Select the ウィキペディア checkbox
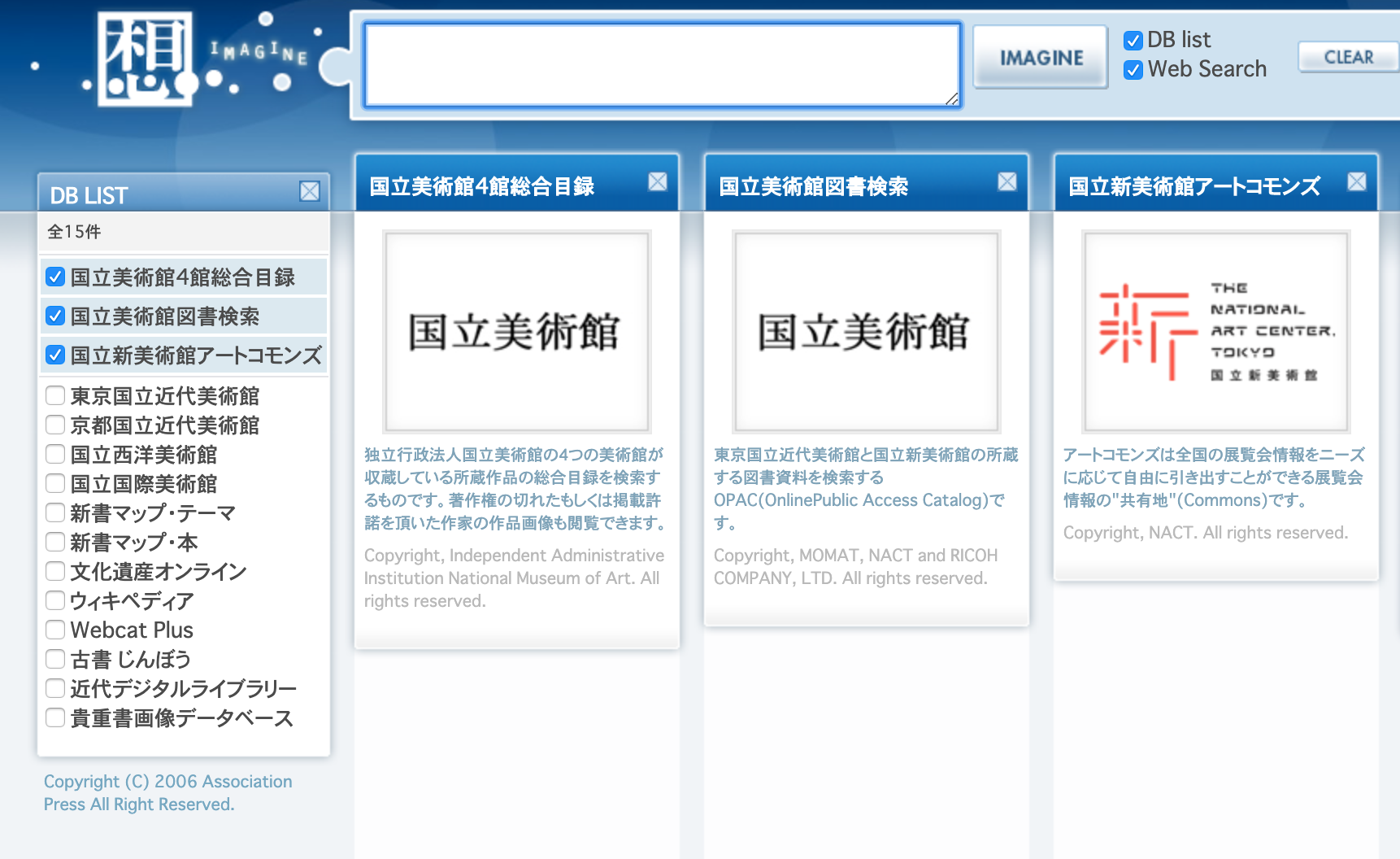This screenshot has height=859, width=1400. [55, 600]
